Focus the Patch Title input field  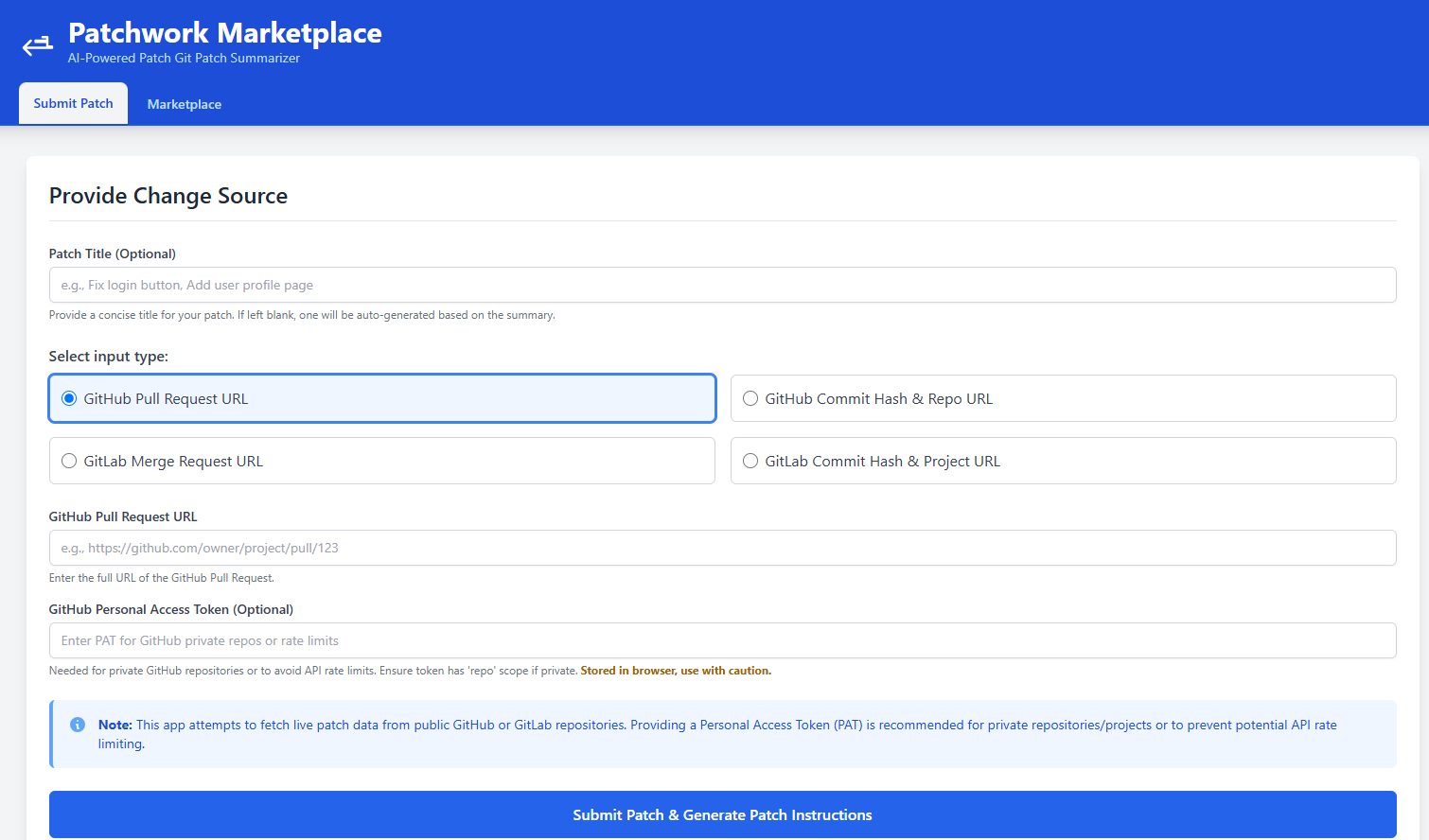tap(722, 285)
